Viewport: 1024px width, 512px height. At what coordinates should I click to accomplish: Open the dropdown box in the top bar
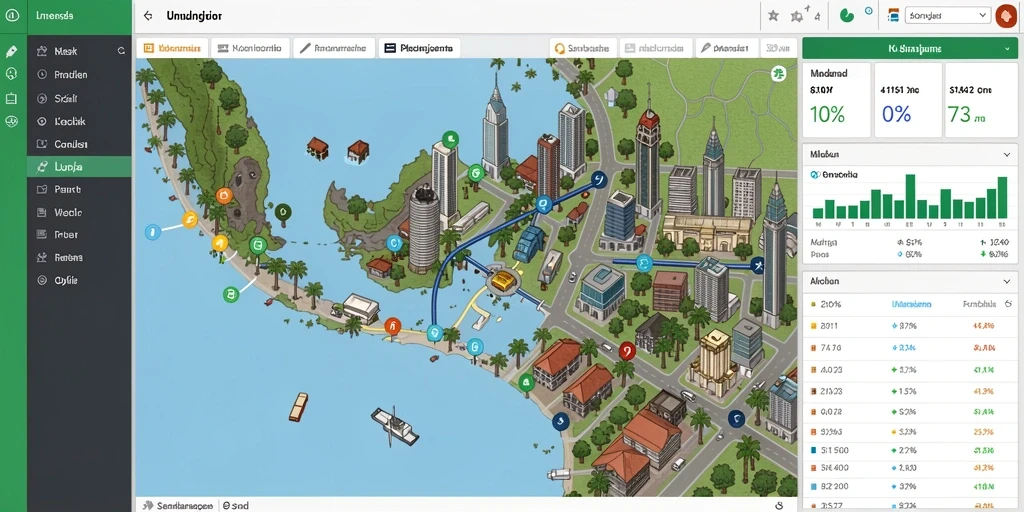[948, 16]
